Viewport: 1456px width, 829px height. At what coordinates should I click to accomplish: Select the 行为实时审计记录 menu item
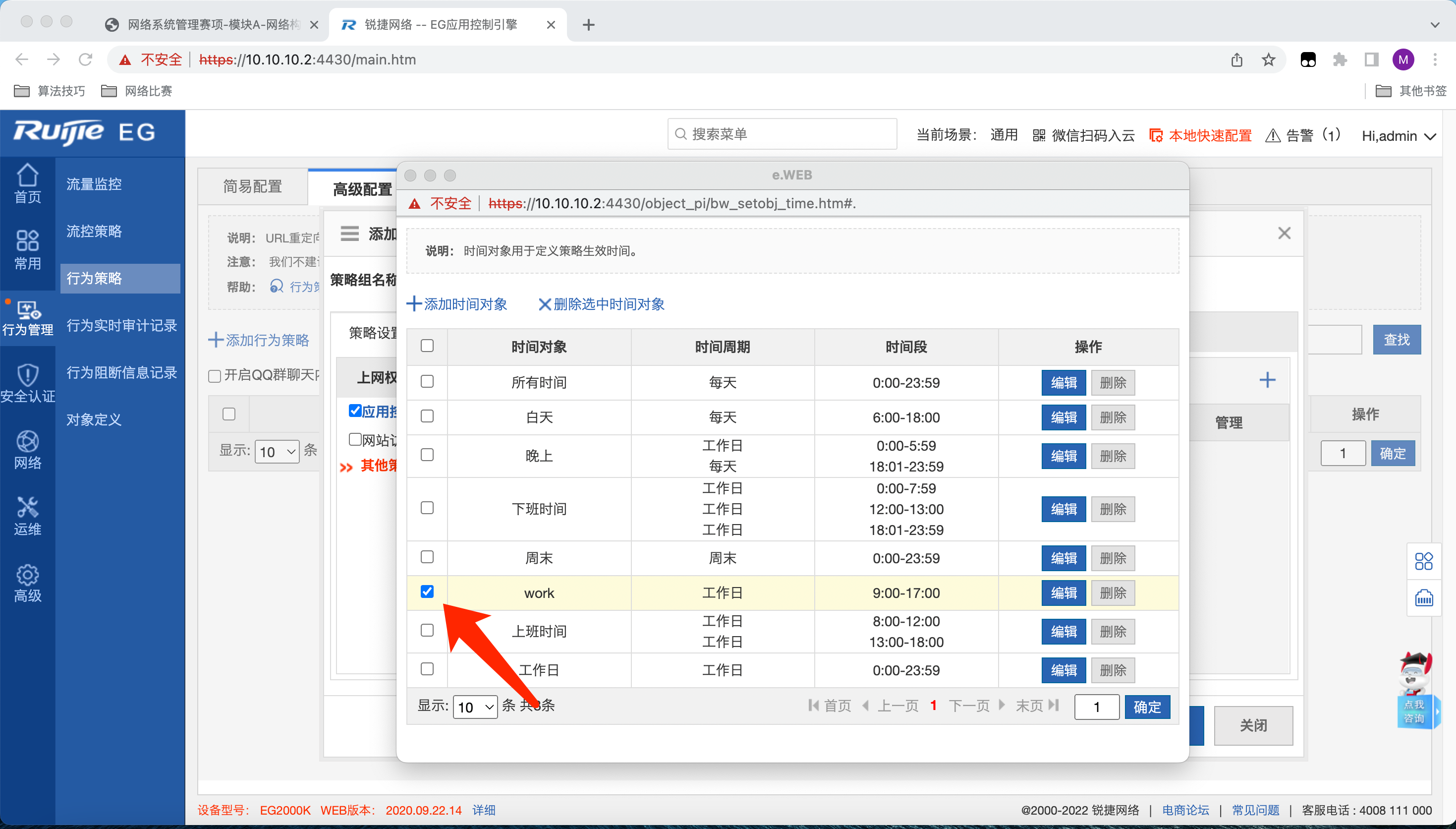pos(122,325)
